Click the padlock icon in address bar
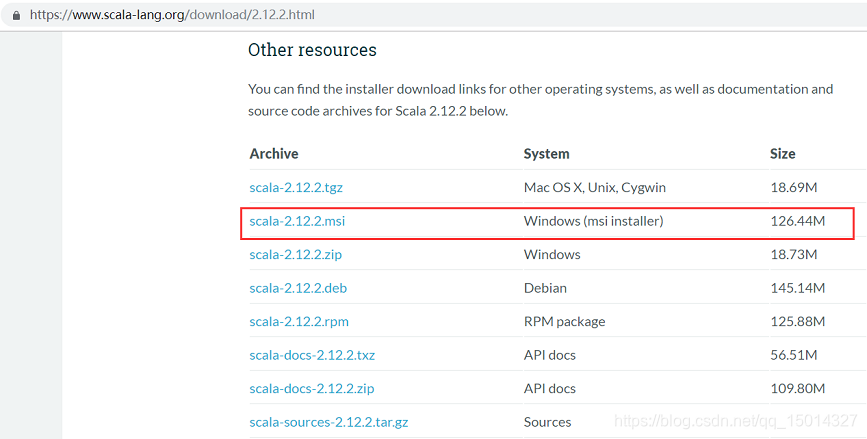The image size is (867, 439). [x=17, y=15]
